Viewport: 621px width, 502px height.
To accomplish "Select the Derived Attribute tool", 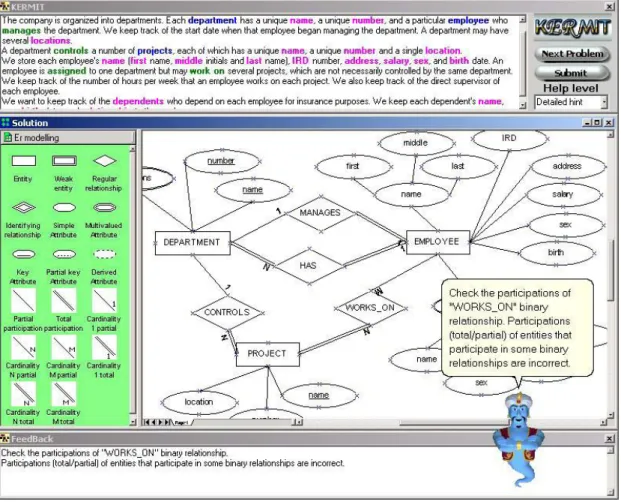I will pos(105,254).
